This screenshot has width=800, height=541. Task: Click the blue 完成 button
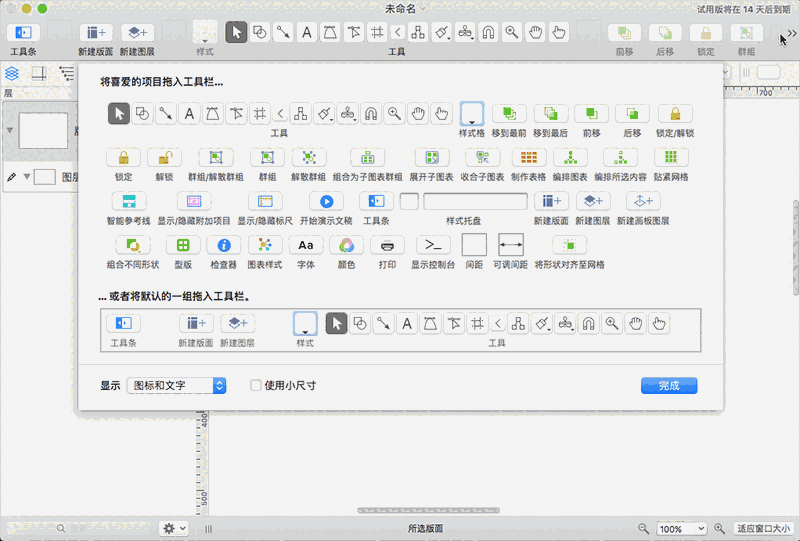pos(669,385)
